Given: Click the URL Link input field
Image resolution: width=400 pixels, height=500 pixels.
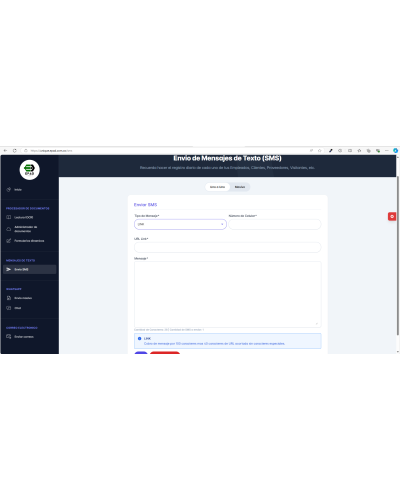Looking at the screenshot, I should pyautogui.click(x=228, y=247).
